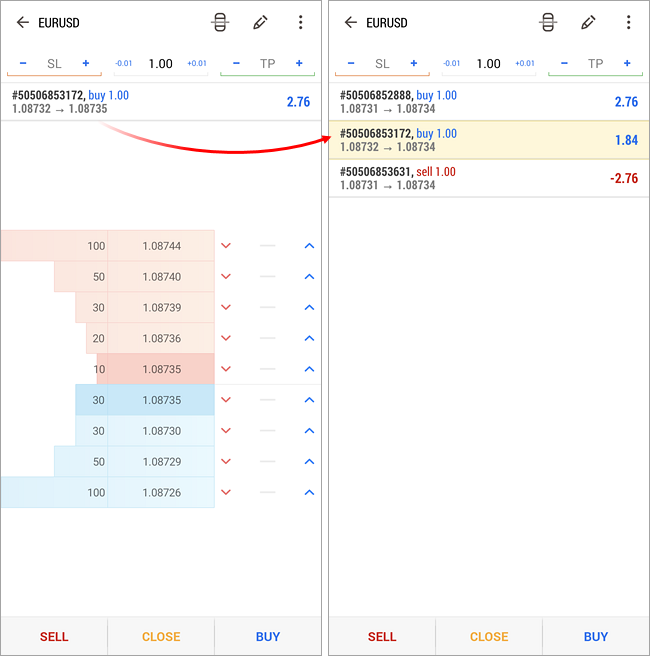Click the blue up chevron on the 1.08744 row

pyautogui.click(x=309, y=246)
